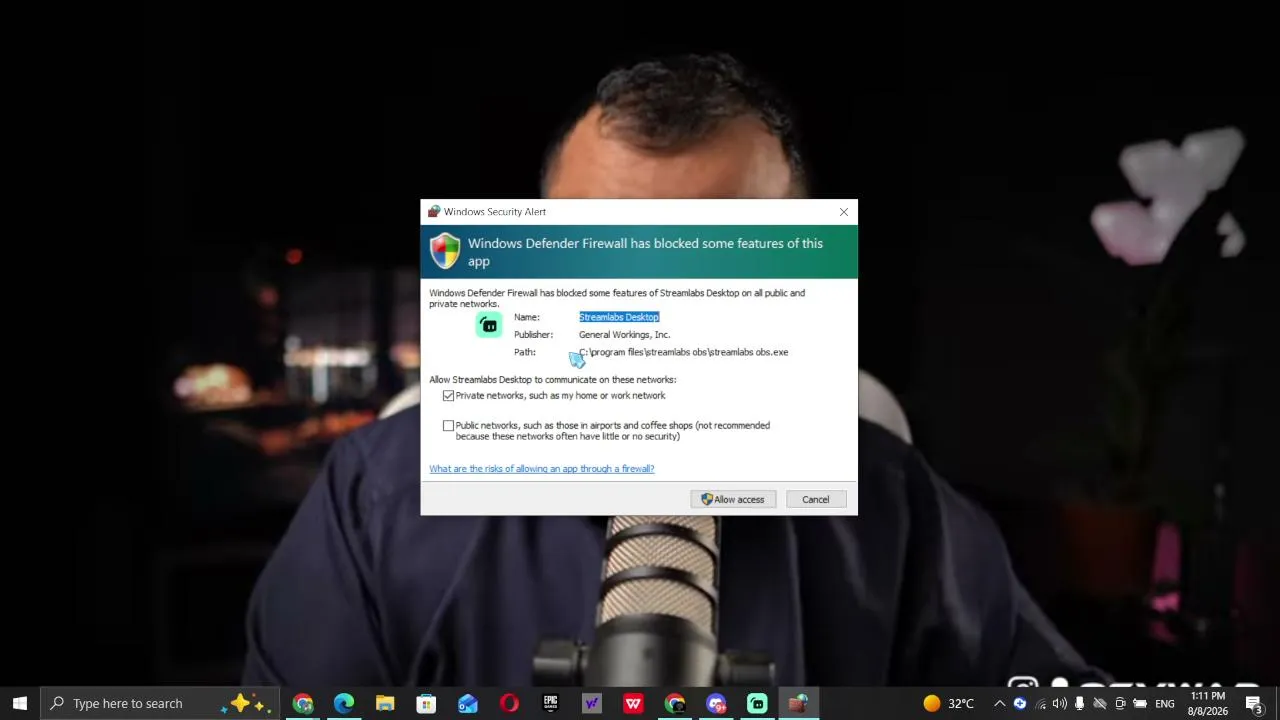Open WPS Office from the taskbar

[633, 703]
